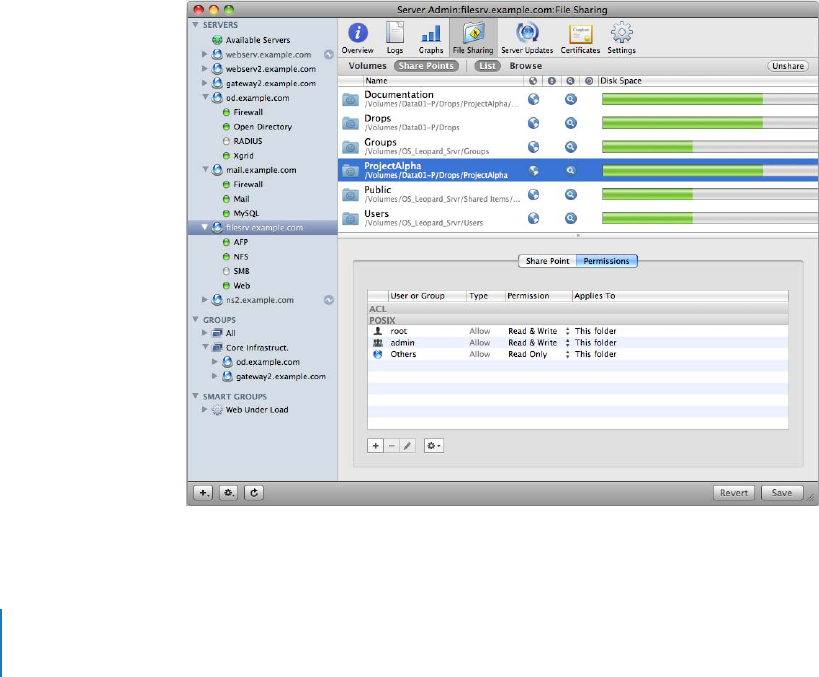819x677 pixels.
Task: Open the Logs toolbar icon
Action: (x=395, y=38)
